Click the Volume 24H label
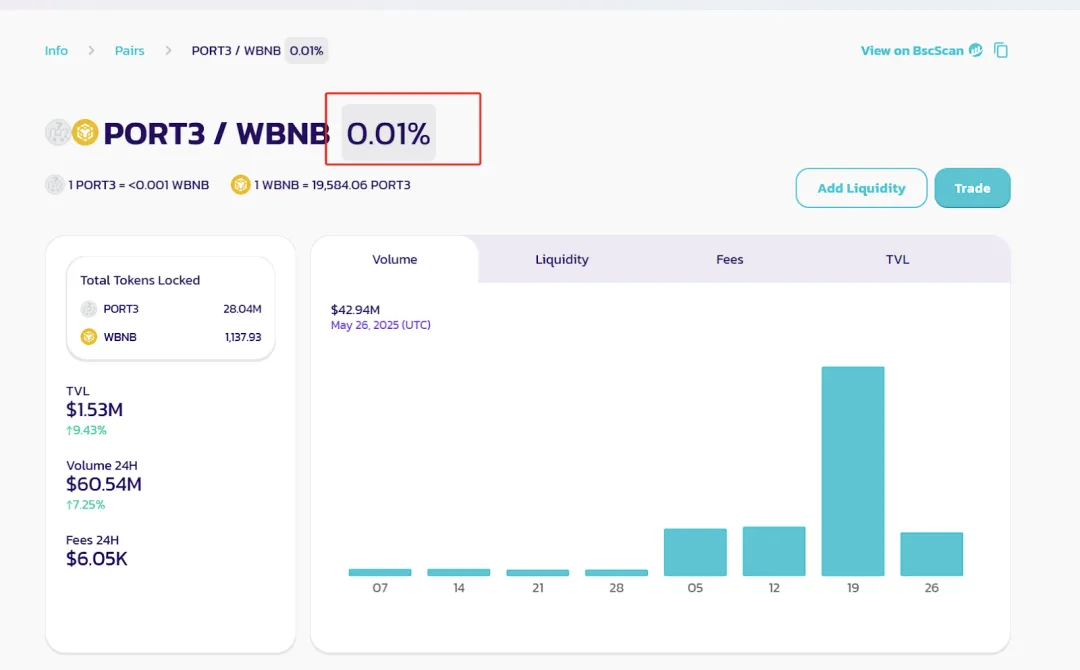The image size is (1080, 670). (102, 465)
